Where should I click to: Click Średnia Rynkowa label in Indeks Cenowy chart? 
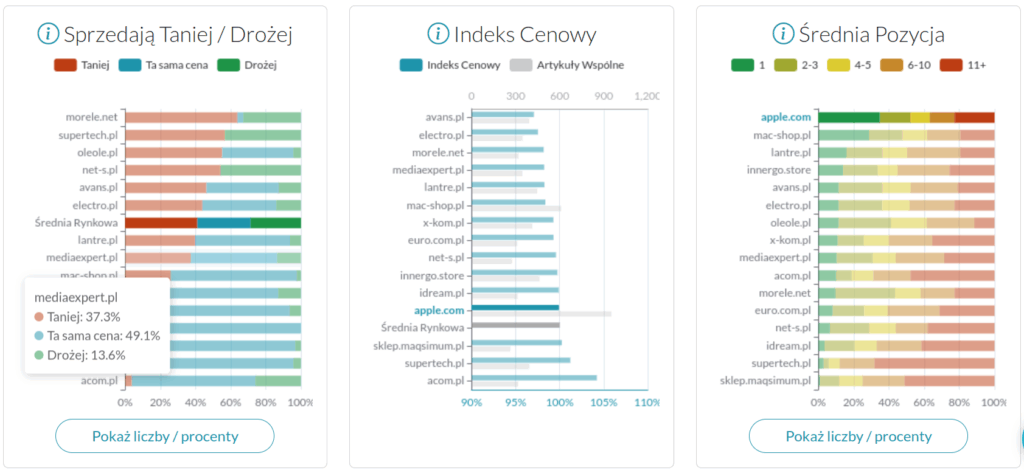[423, 327]
